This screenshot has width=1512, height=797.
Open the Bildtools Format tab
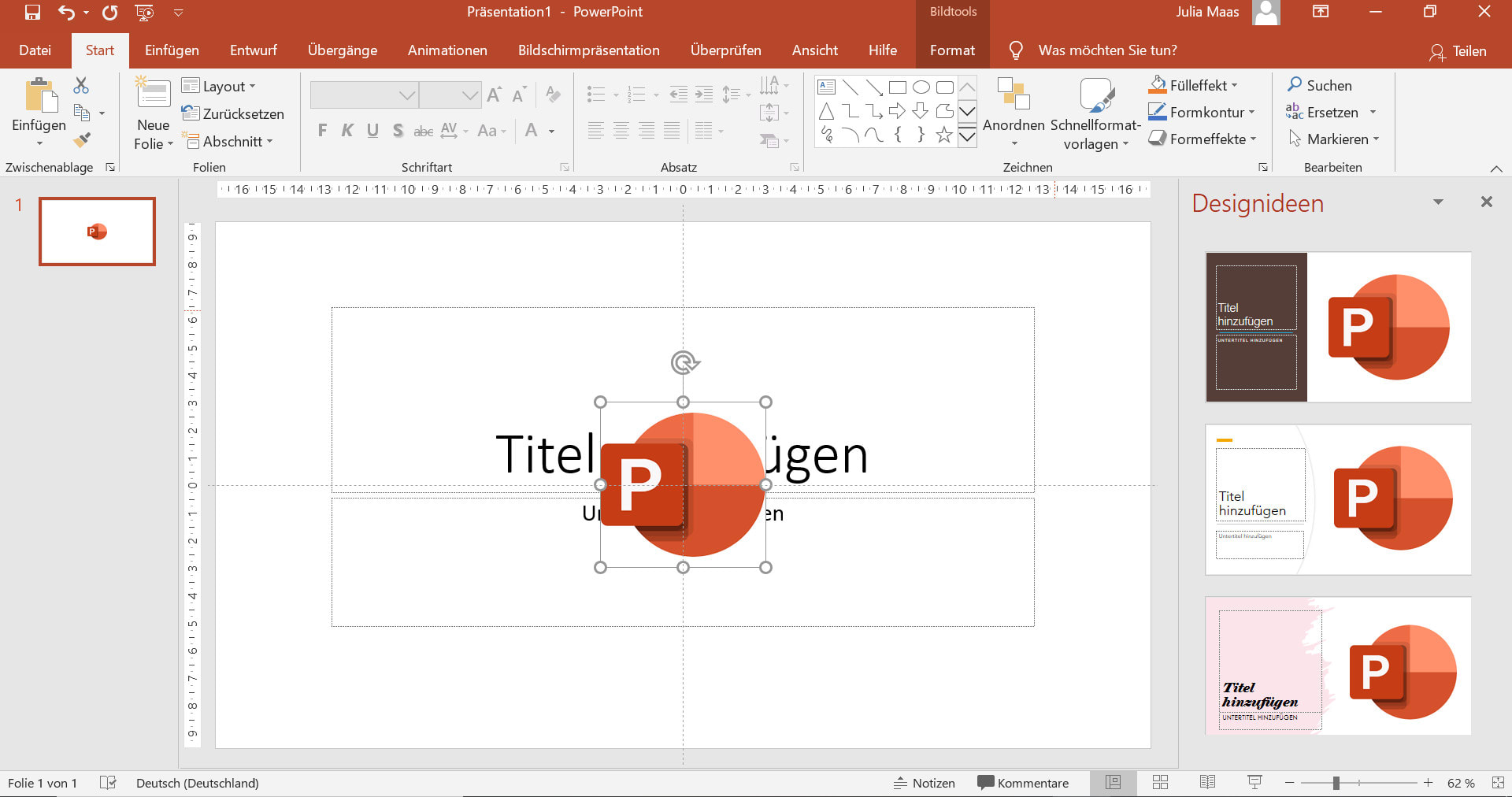coord(952,50)
